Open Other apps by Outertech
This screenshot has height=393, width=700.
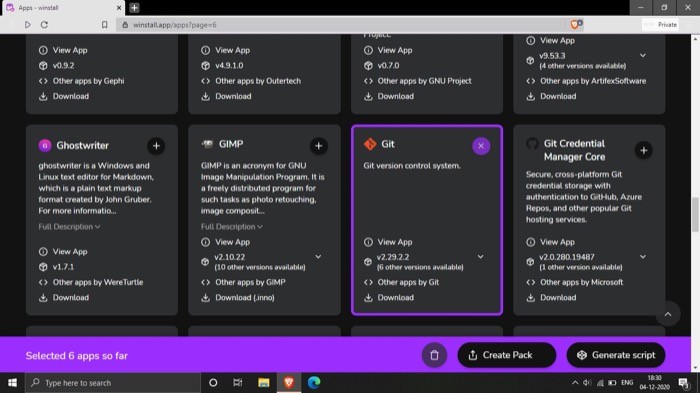click(x=251, y=81)
